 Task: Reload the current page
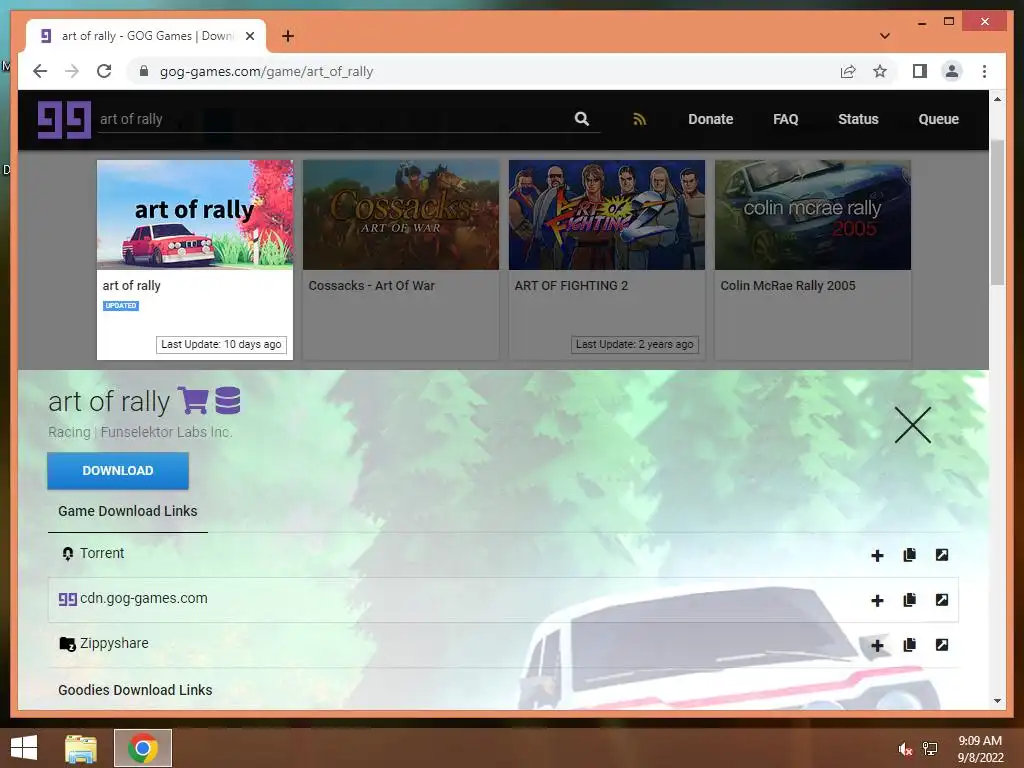coord(104,71)
